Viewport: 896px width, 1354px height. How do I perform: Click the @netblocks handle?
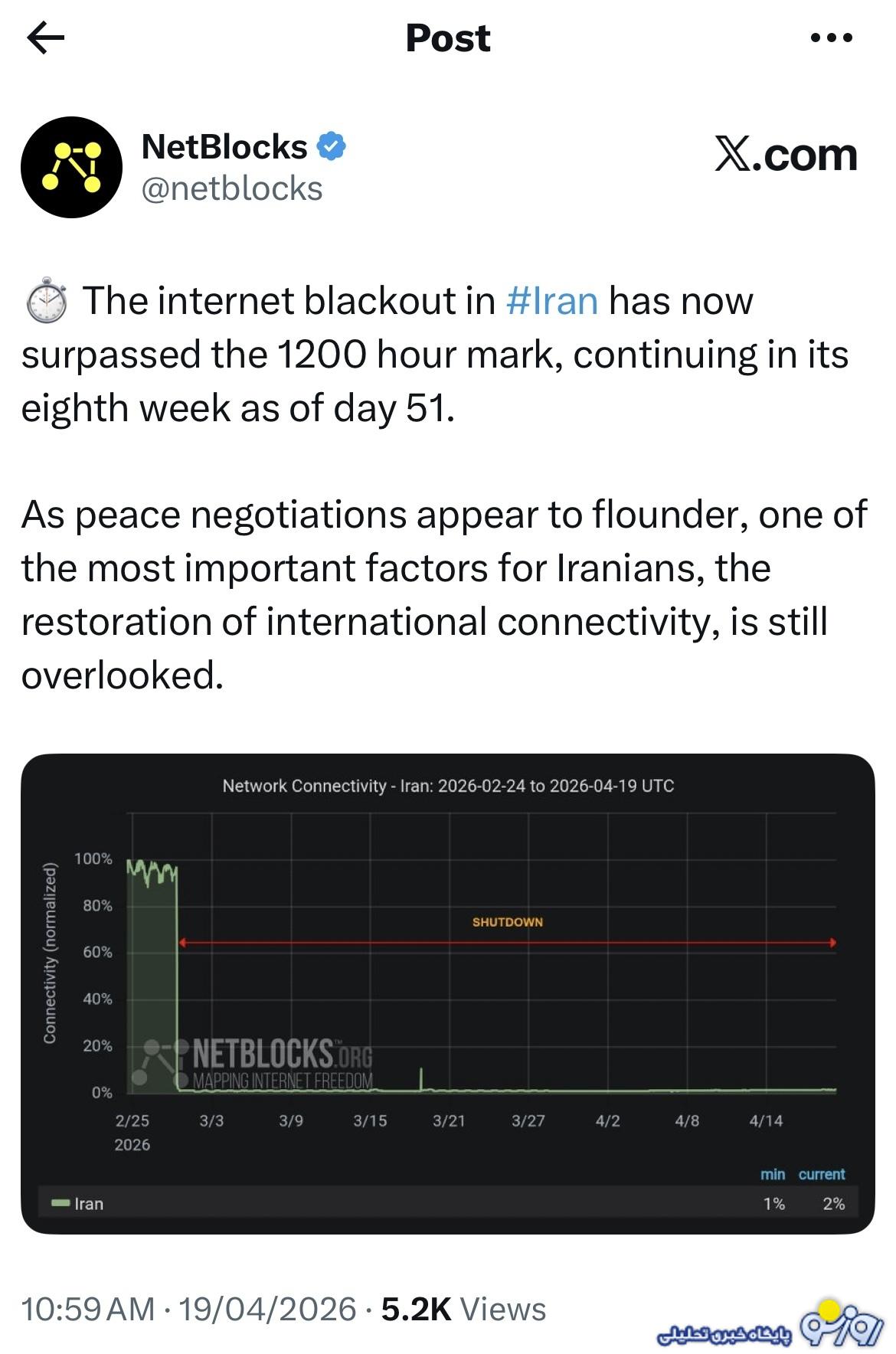230,188
